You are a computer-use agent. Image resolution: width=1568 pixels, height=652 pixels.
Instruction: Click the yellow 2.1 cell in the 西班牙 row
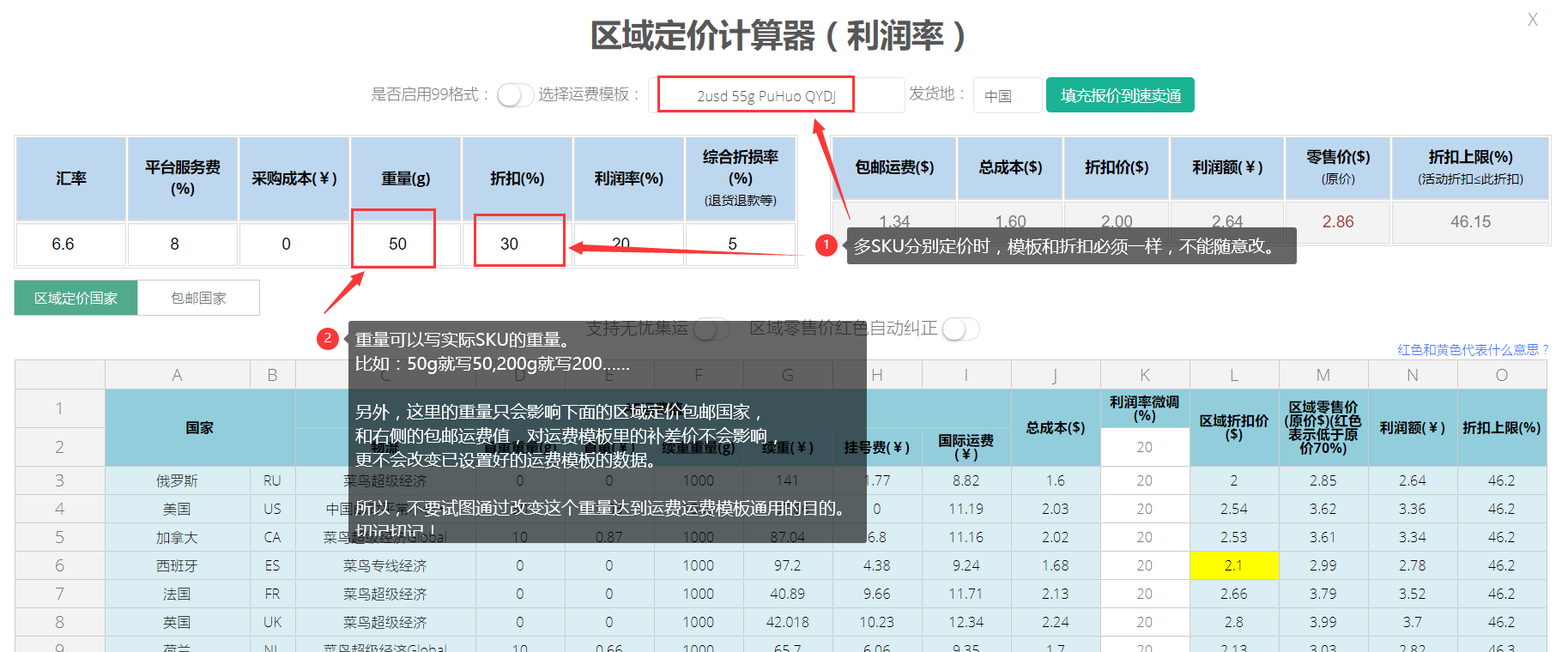click(1234, 565)
